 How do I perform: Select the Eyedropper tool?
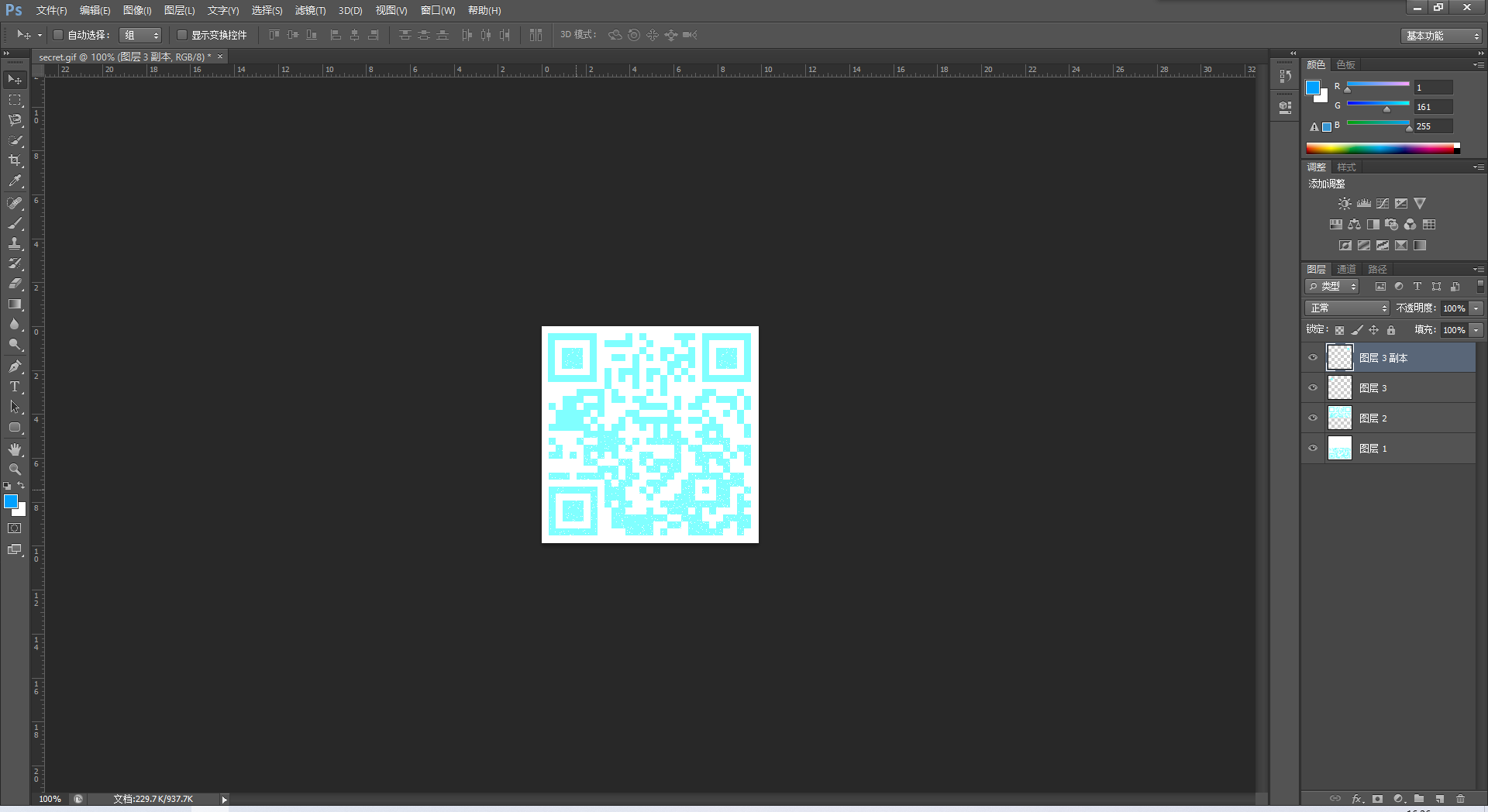[15, 181]
